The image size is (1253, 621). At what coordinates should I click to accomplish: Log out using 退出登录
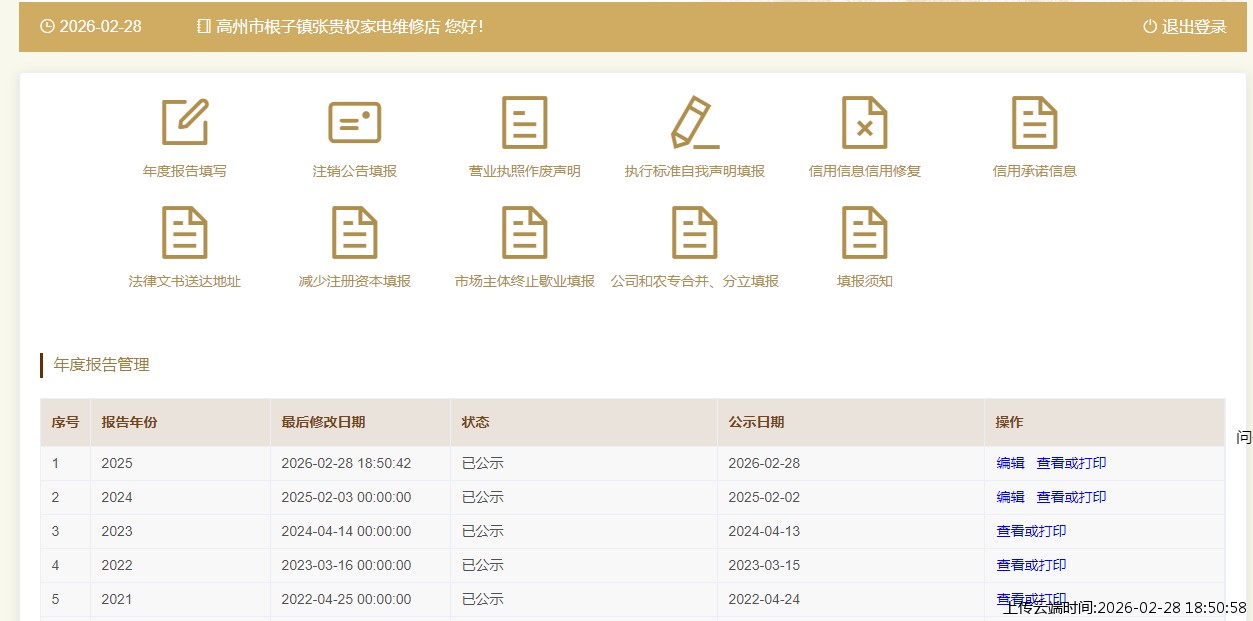pos(1185,27)
